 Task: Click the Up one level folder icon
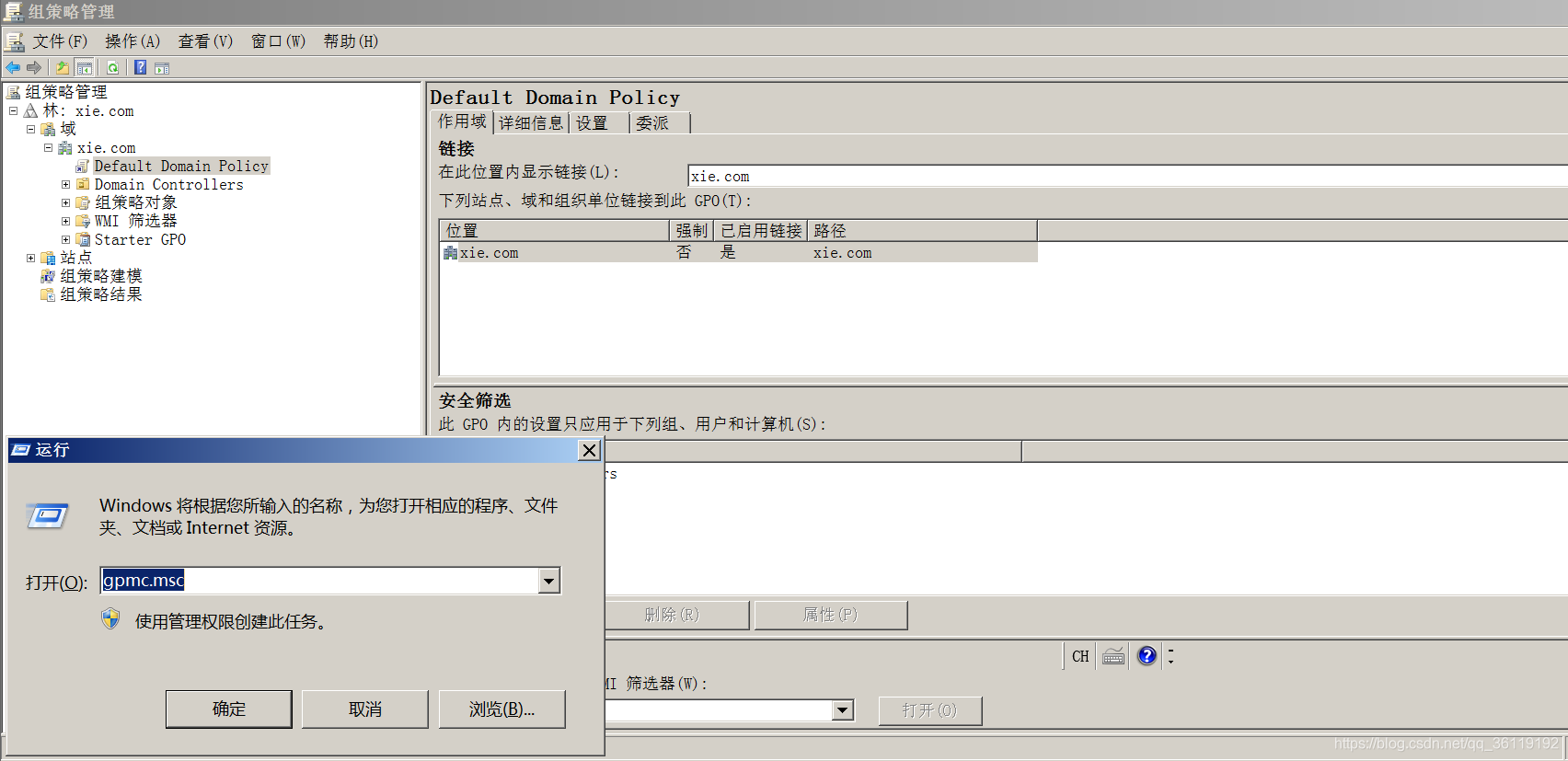pyautogui.click(x=63, y=67)
